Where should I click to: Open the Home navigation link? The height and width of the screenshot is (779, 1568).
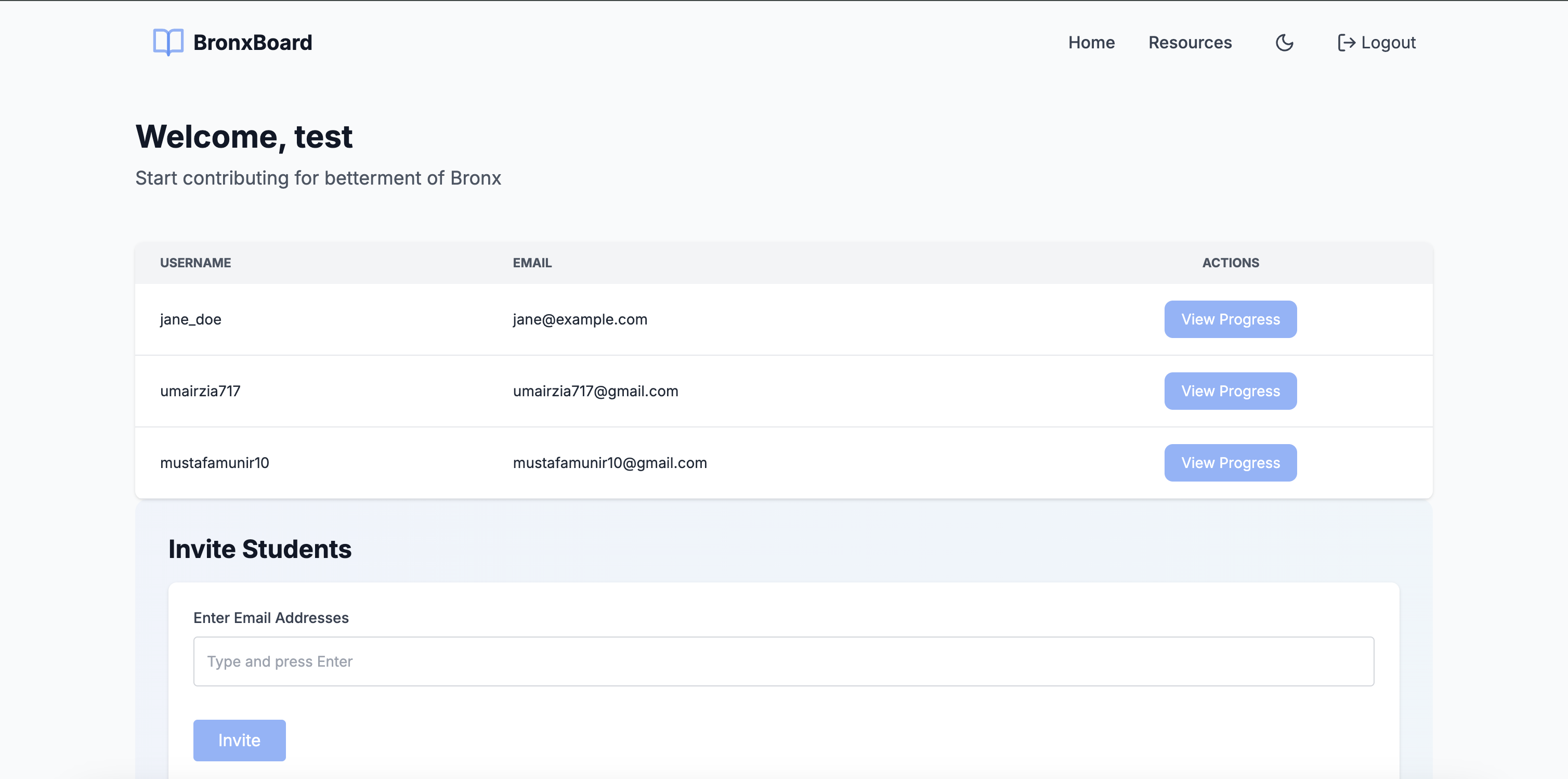click(1091, 43)
